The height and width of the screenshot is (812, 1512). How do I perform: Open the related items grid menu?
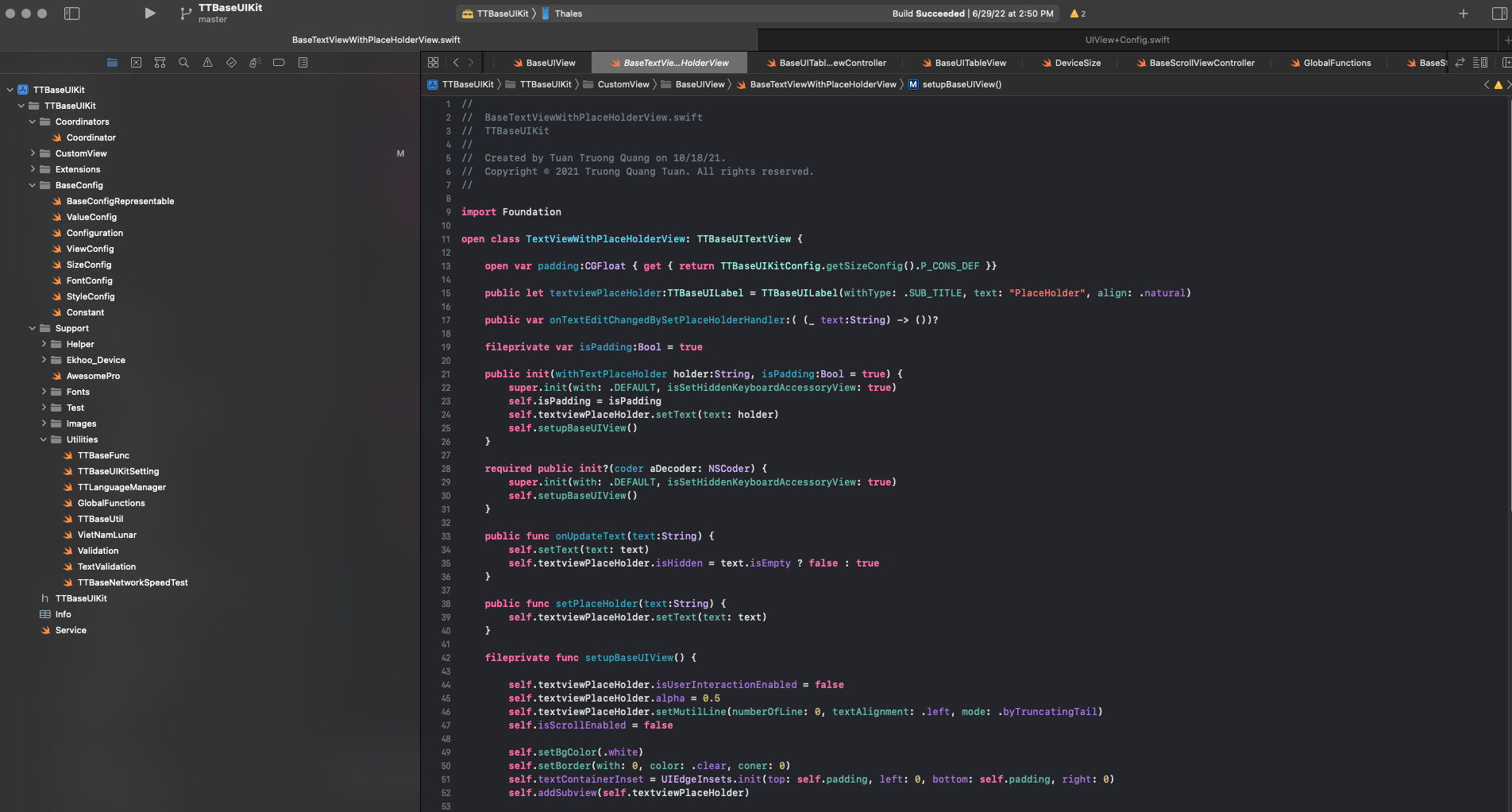pyautogui.click(x=433, y=62)
